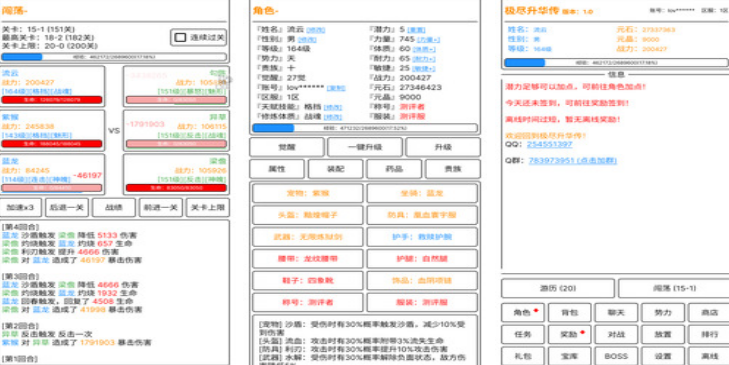Open the 角色 menu
This screenshot has width=729, height=365.
coord(523,312)
